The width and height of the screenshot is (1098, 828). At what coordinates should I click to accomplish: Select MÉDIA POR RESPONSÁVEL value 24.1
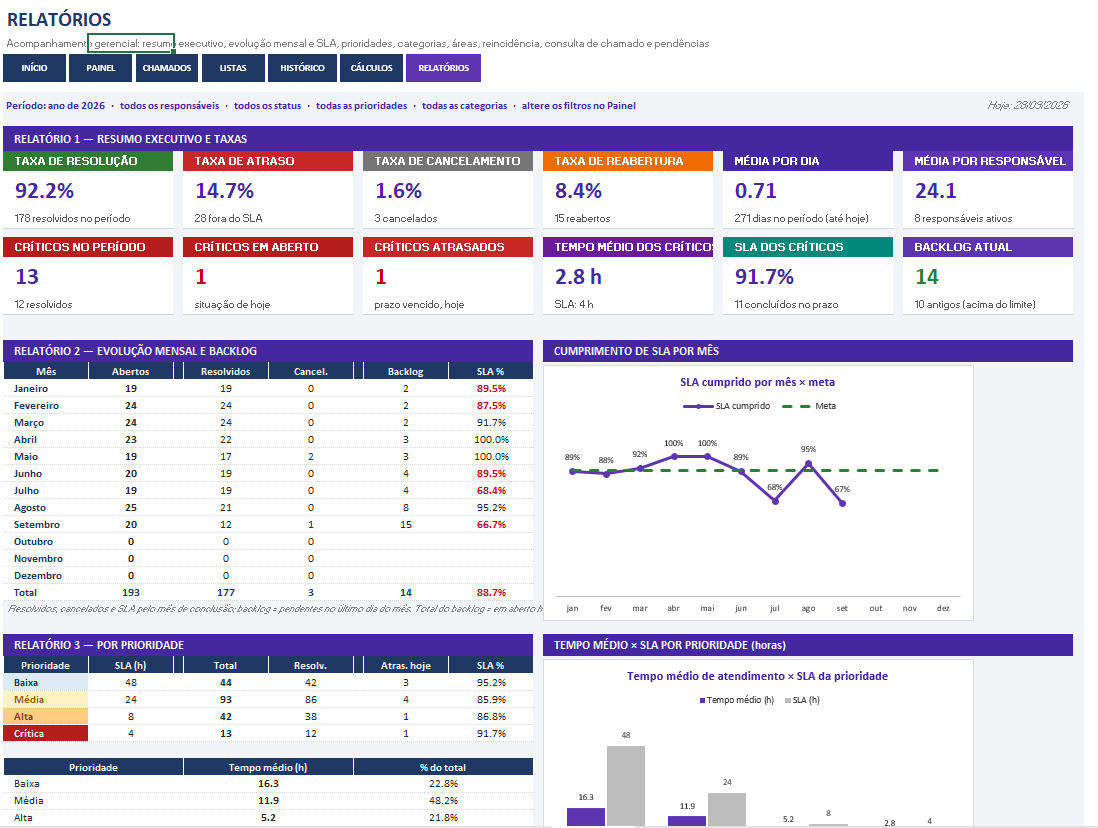pyautogui.click(x=936, y=191)
